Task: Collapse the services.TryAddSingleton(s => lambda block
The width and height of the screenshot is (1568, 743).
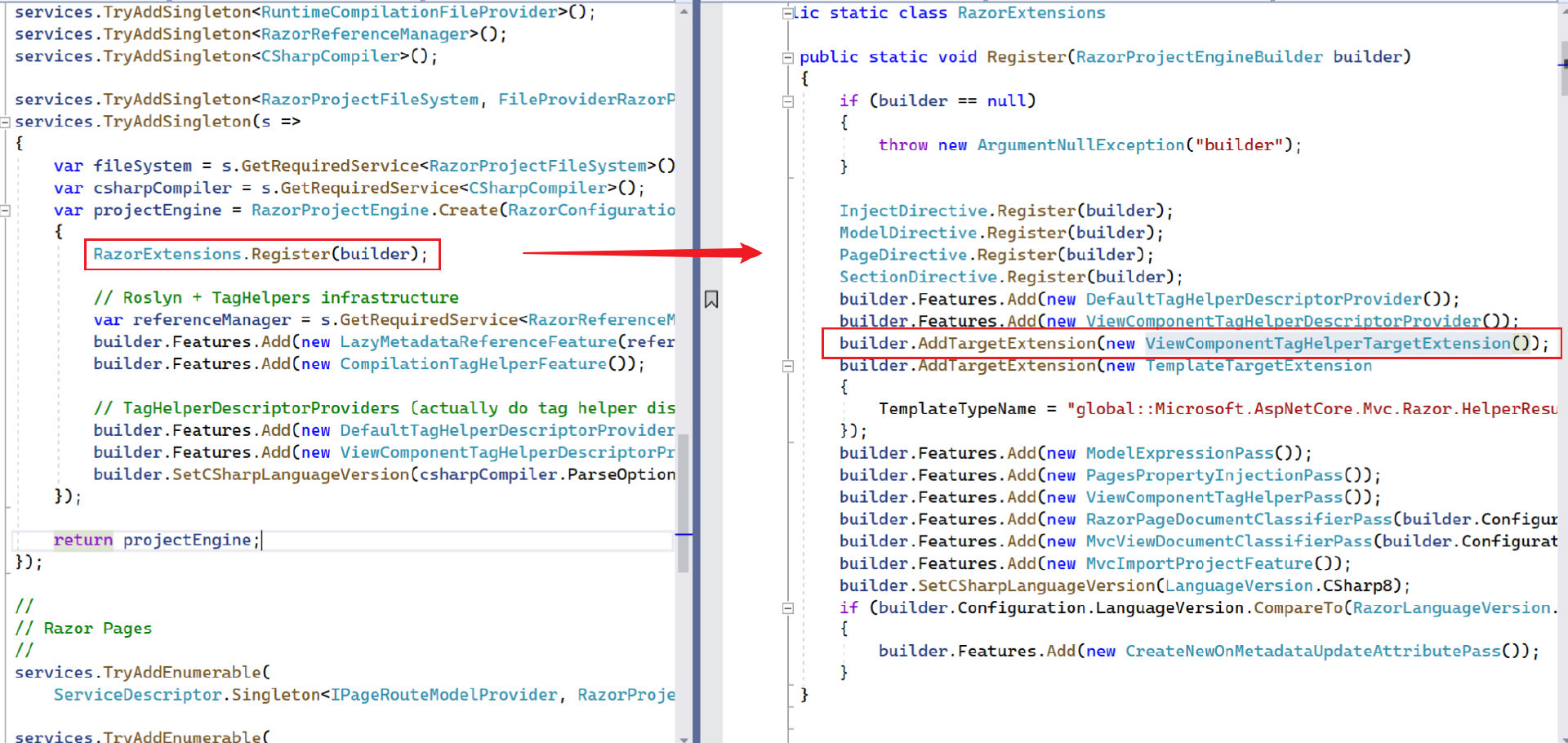Action: tap(5, 122)
